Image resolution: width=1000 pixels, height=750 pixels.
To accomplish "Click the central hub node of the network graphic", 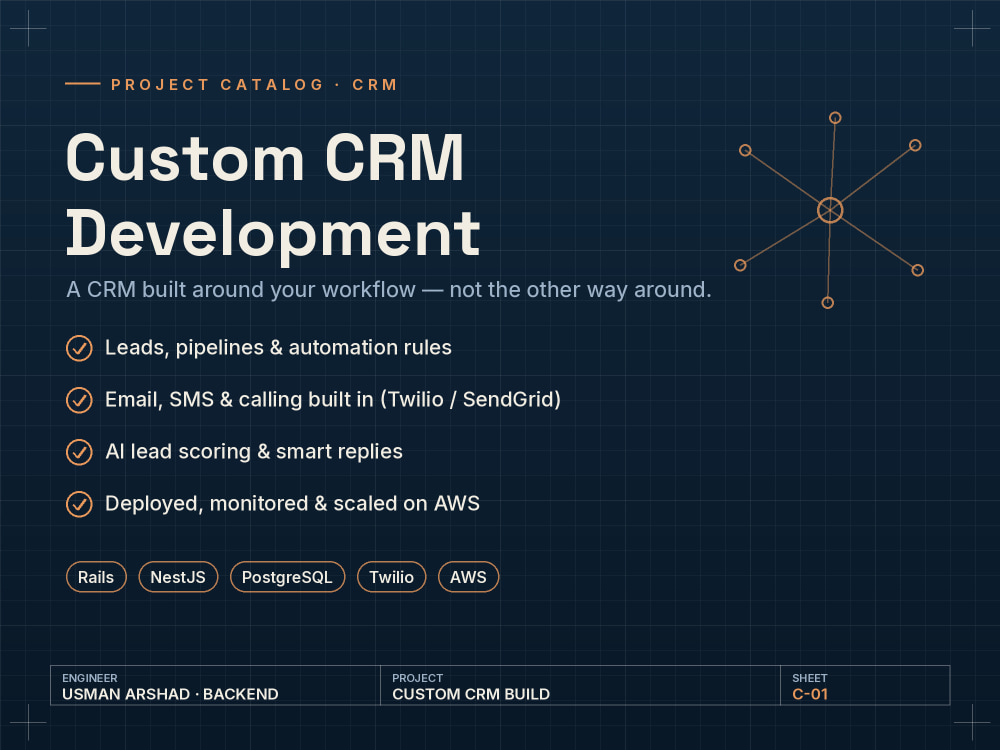I will pos(830,210).
